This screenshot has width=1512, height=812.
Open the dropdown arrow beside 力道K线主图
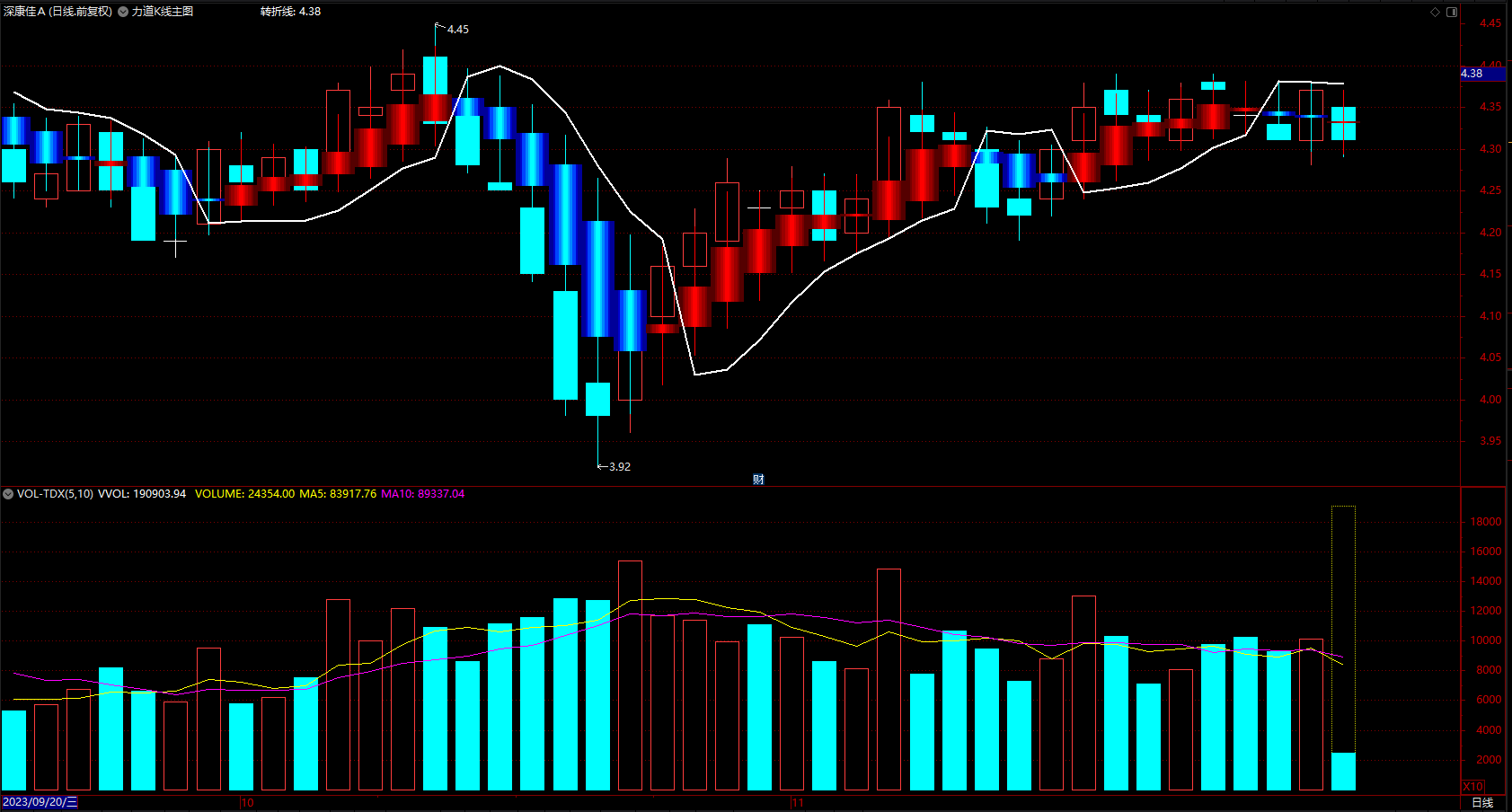click(123, 12)
